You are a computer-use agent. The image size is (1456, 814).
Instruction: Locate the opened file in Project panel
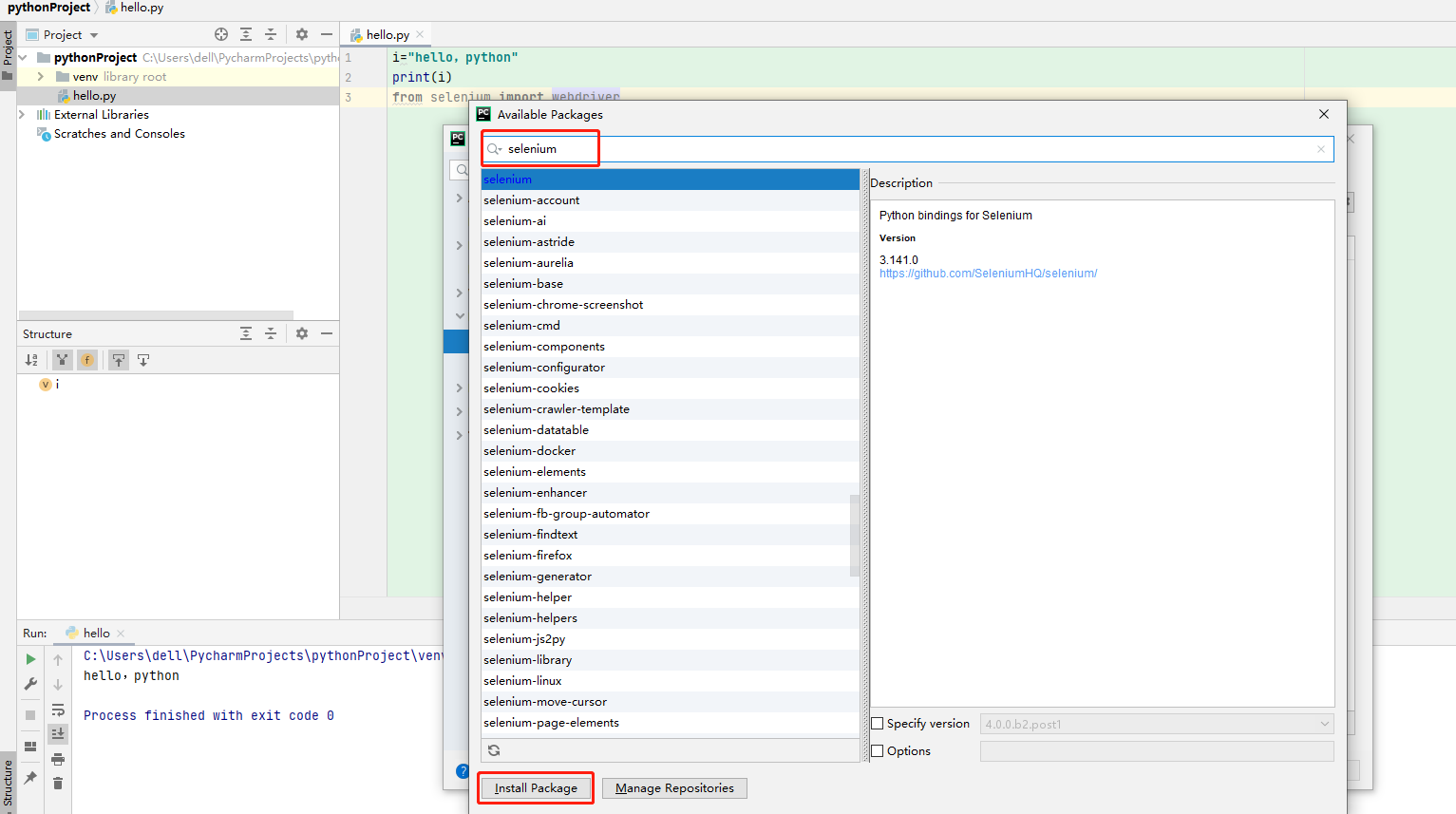click(x=221, y=34)
